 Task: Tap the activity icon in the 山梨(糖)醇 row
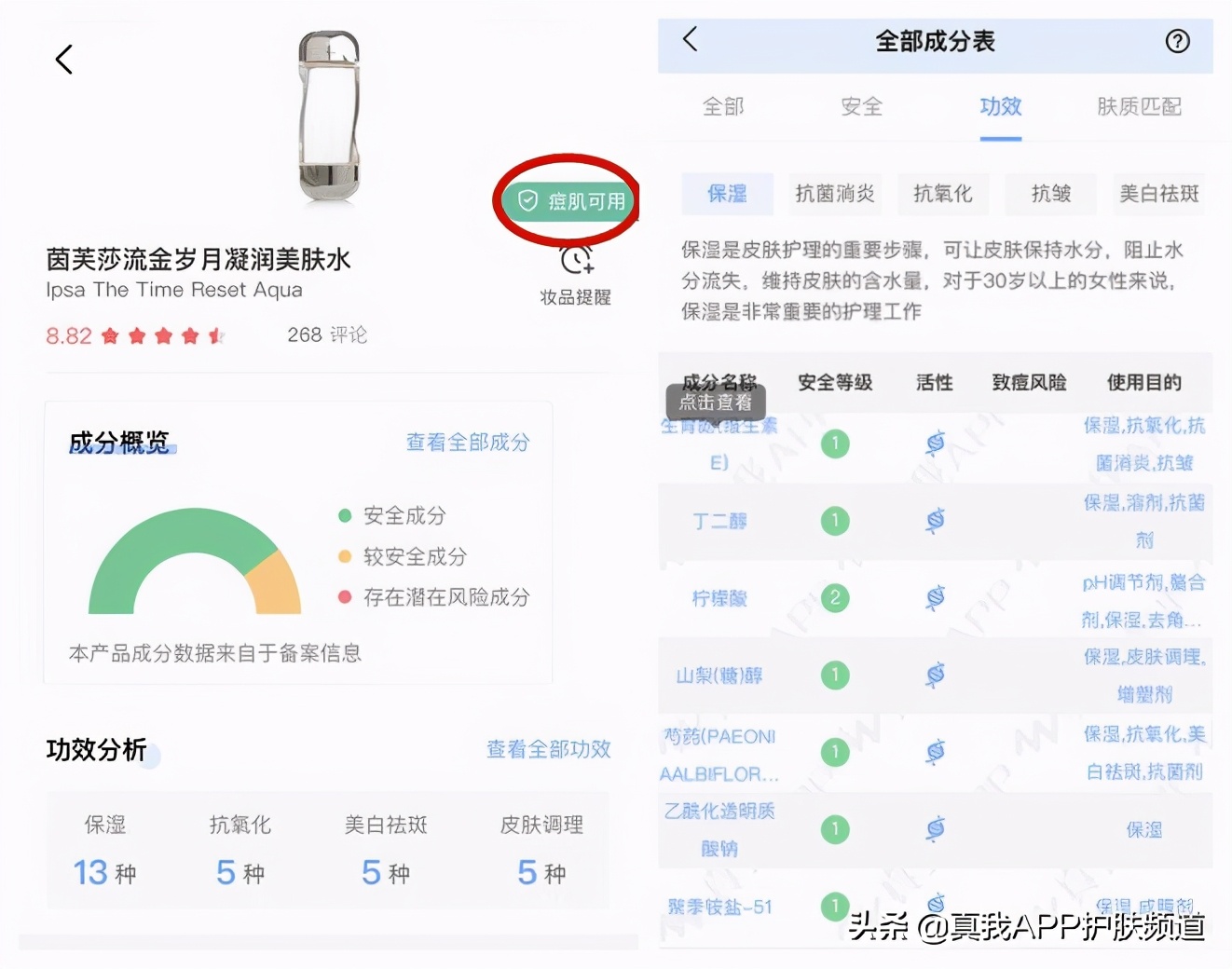(x=936, y=675)
